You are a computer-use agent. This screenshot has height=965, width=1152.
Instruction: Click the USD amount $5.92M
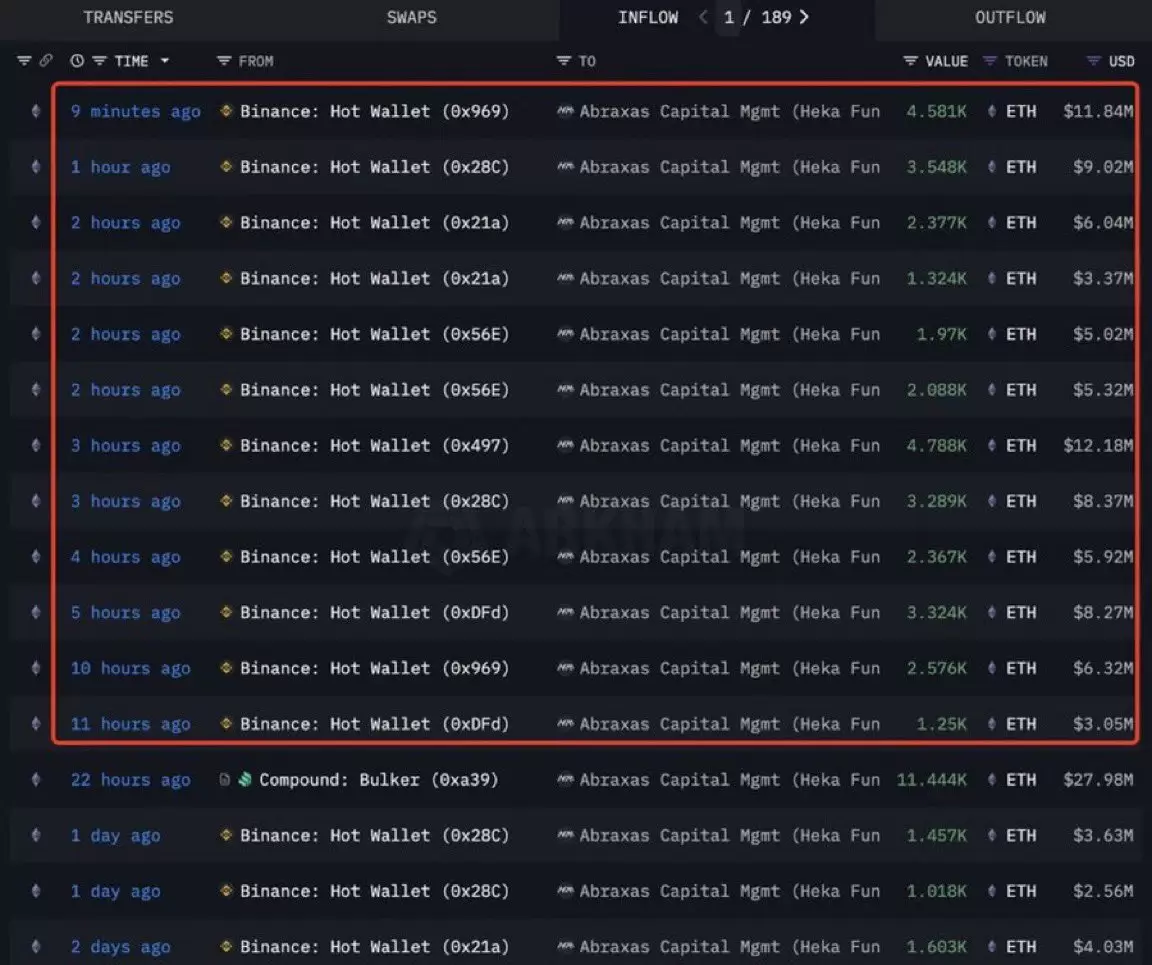click(x=1103, y=557)
